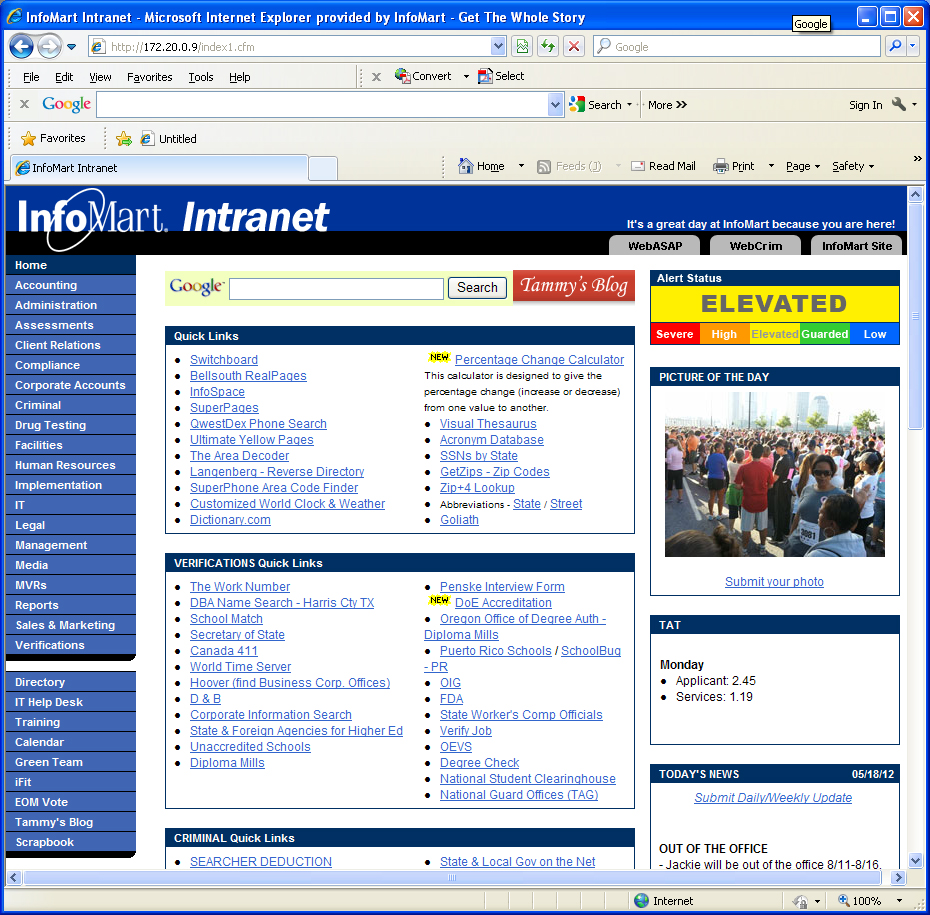Click the Guarded green alert level
This screenshot has width=930, height=915.
[x=824, y=334]
